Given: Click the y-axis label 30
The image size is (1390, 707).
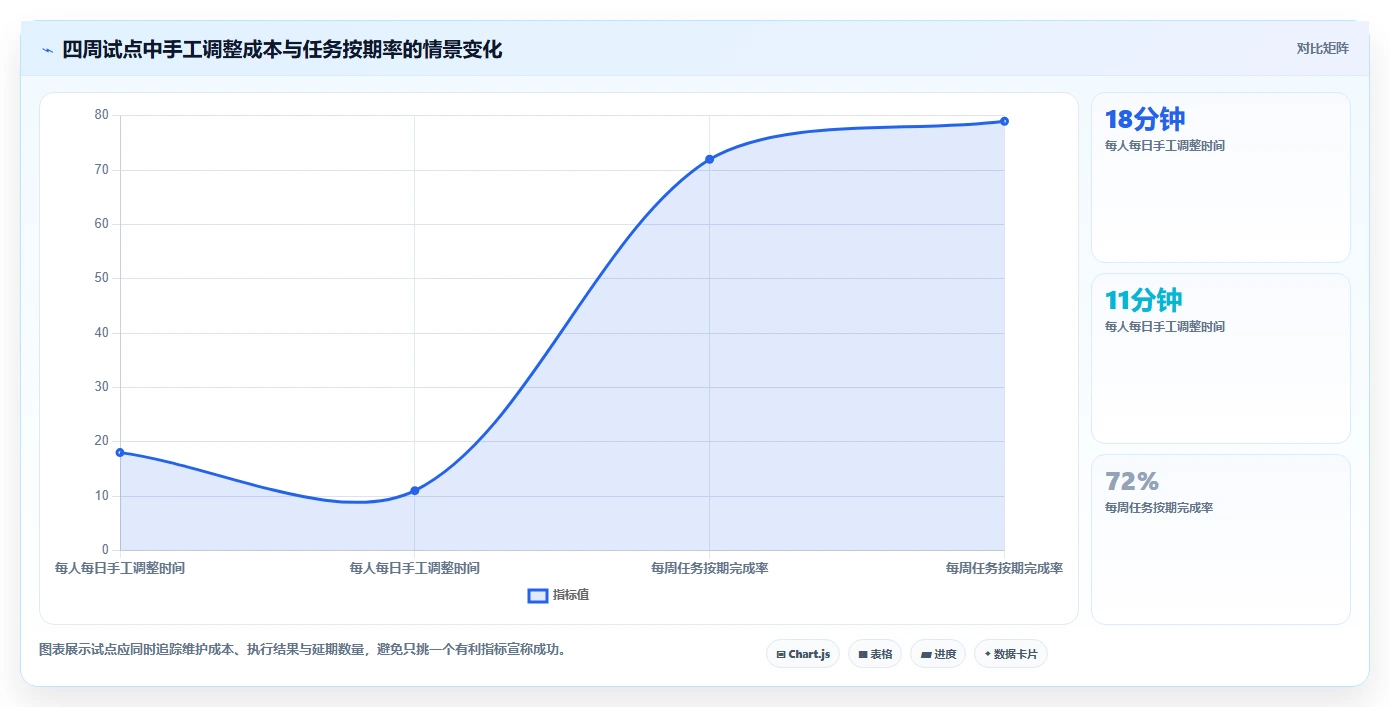Looking at the screenshot, I should pyautogui.click(x=102, y=387).
